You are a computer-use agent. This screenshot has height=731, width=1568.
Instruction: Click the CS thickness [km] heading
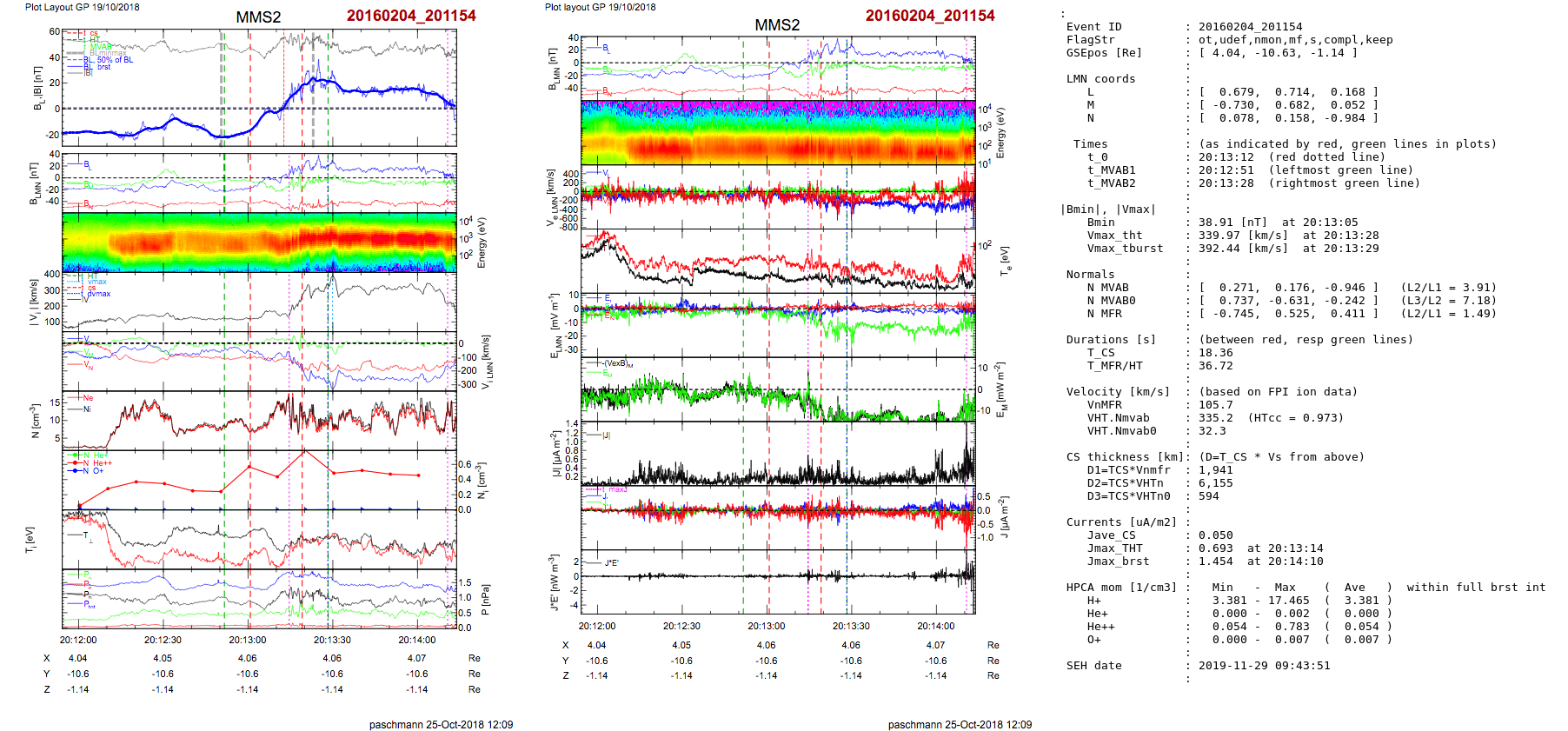pos(1125,457)
